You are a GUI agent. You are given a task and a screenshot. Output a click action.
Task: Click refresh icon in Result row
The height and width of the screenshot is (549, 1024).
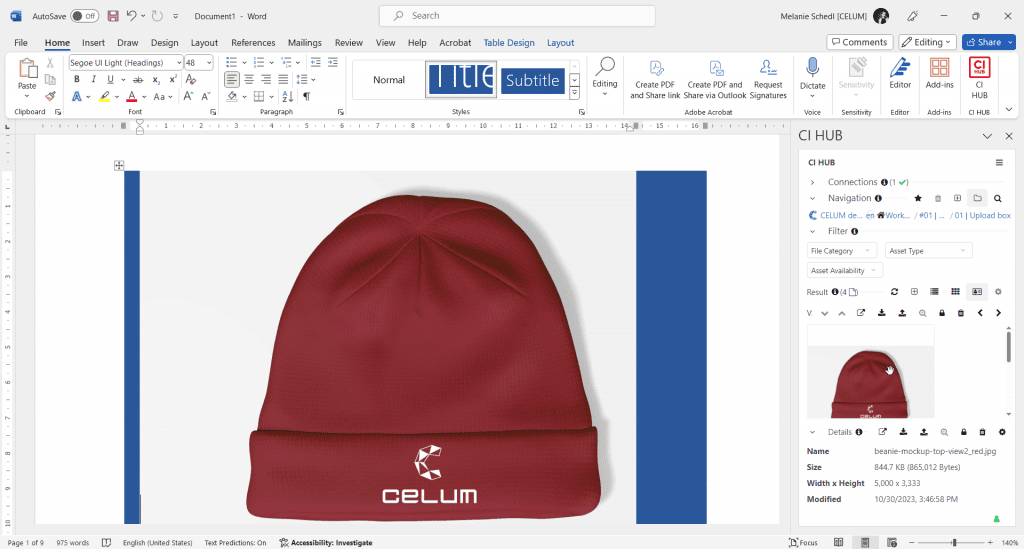(894, 292)
